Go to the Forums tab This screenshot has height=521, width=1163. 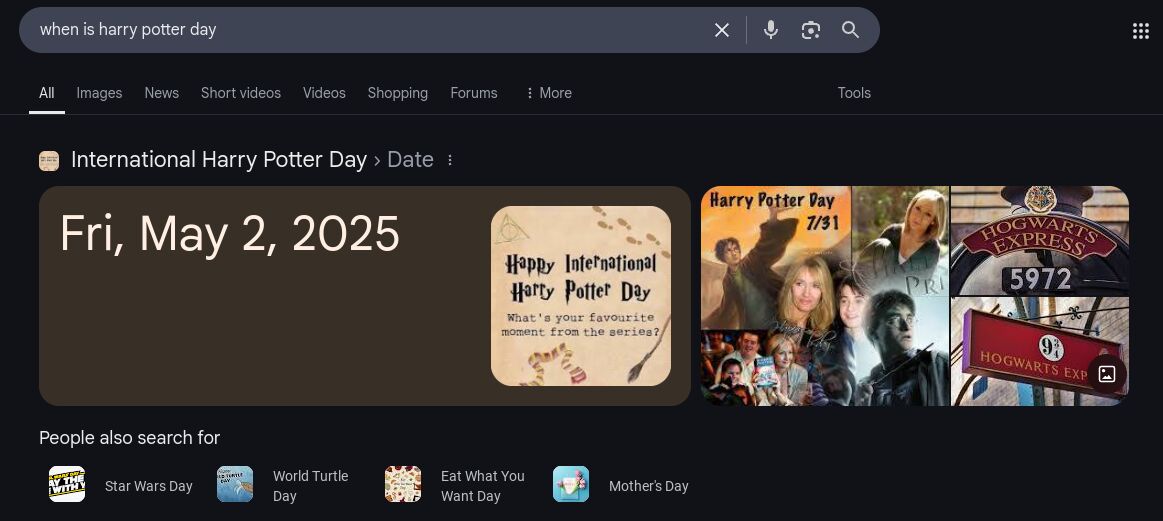474,94
